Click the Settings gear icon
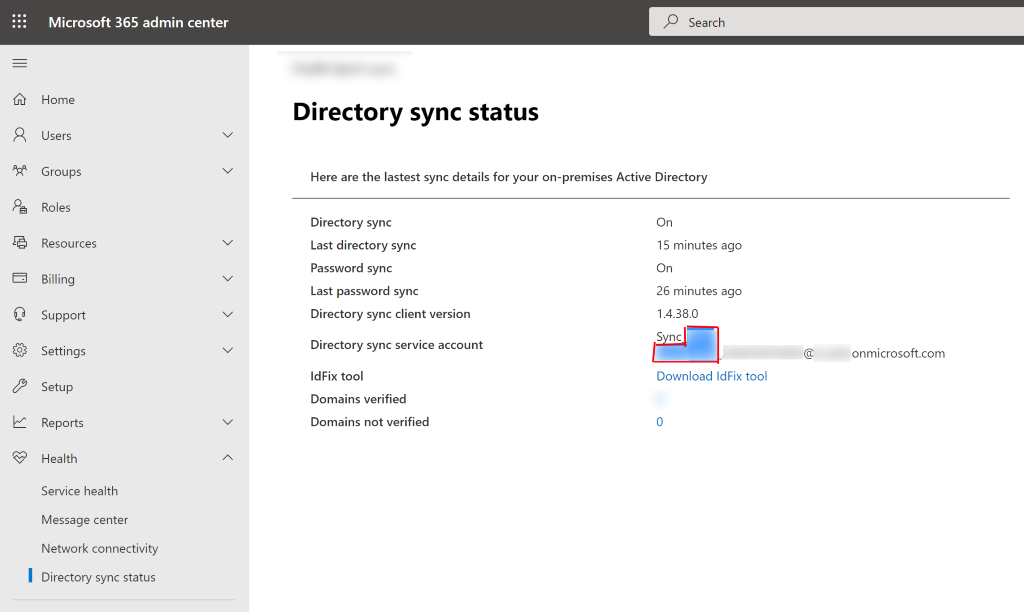1024x612 pixels. tap(20, 351)
